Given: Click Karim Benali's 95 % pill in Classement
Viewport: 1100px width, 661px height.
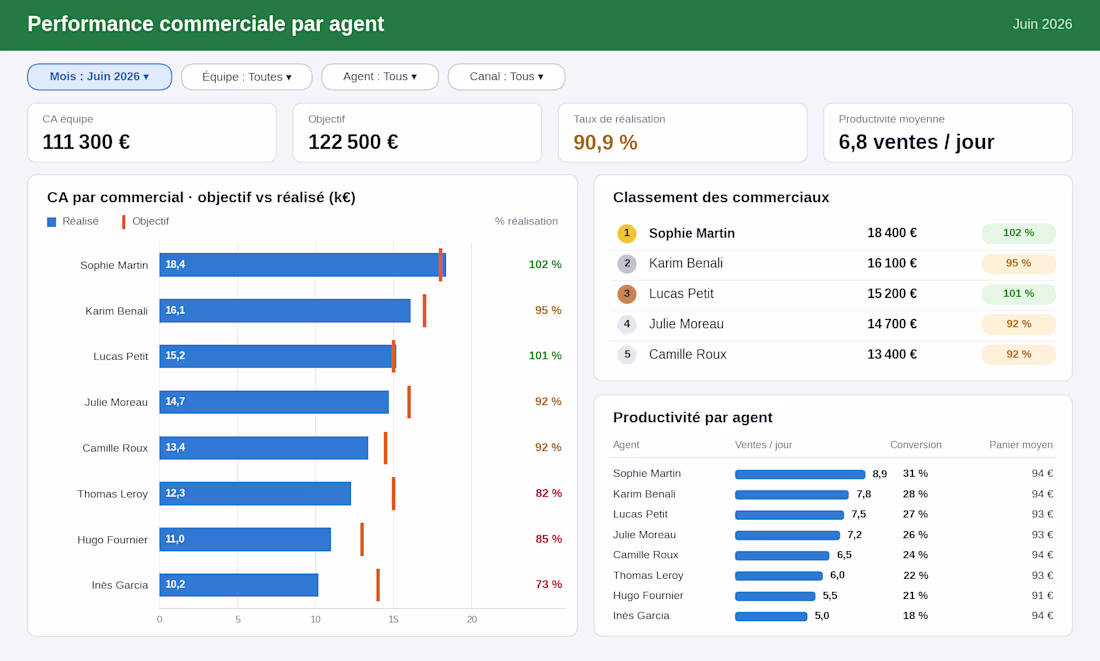Looking at the screenshot, I should [x=1019, y=263].
